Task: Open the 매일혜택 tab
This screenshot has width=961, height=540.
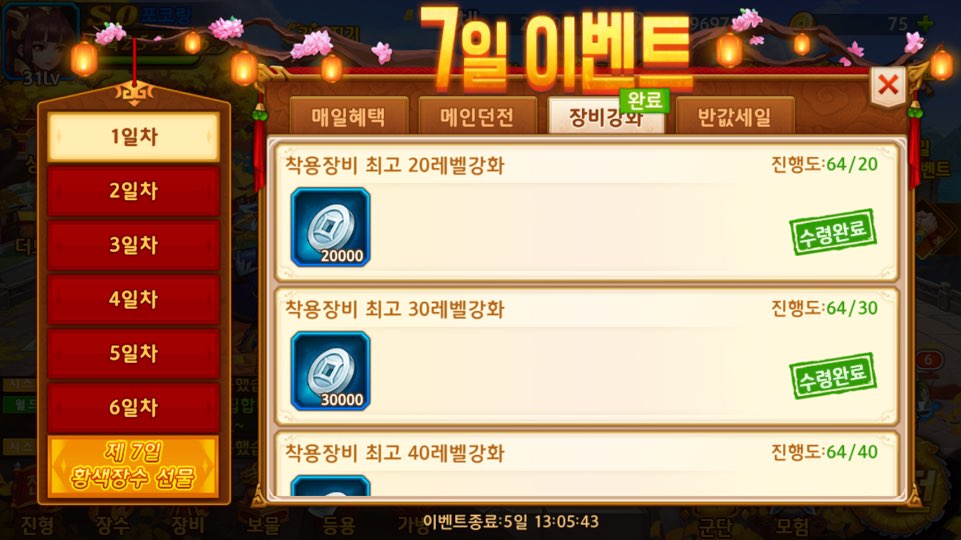Action: pos(349,115)
